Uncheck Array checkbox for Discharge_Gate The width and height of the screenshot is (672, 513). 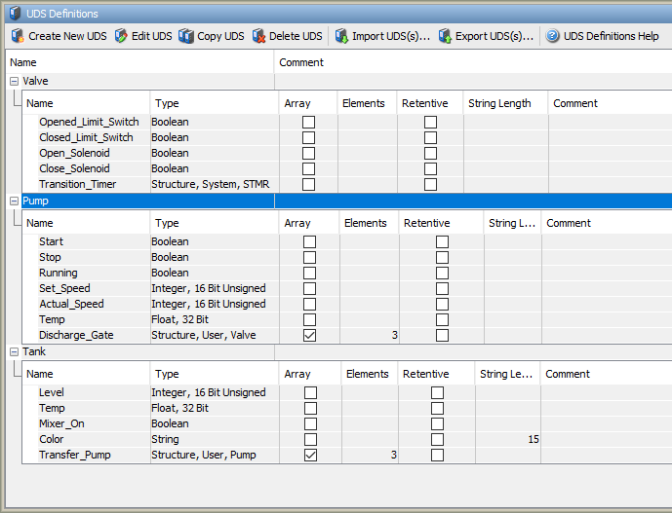click(309, 335)
